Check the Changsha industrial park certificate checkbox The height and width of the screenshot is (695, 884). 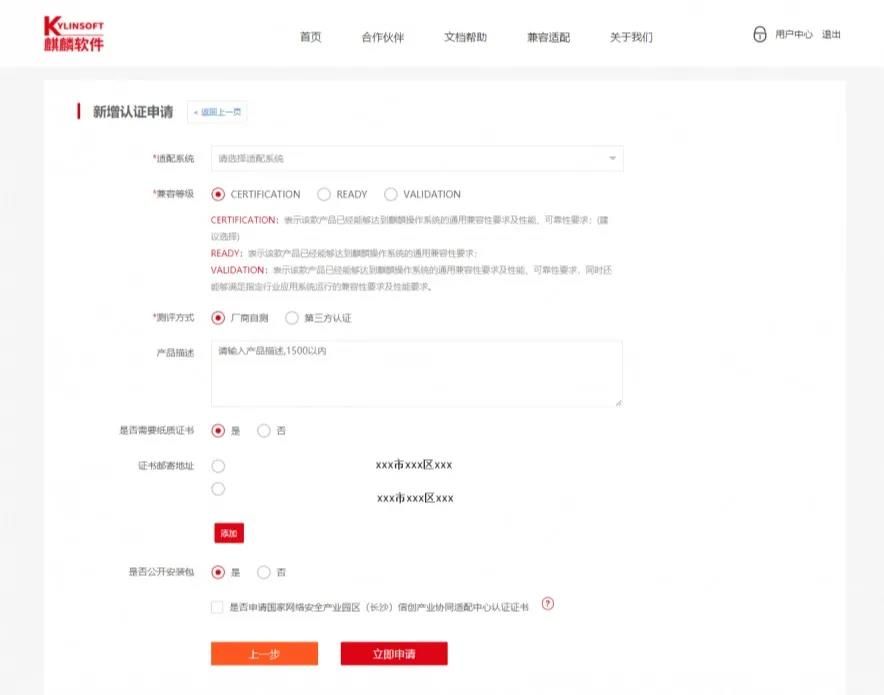coord(218,606)
